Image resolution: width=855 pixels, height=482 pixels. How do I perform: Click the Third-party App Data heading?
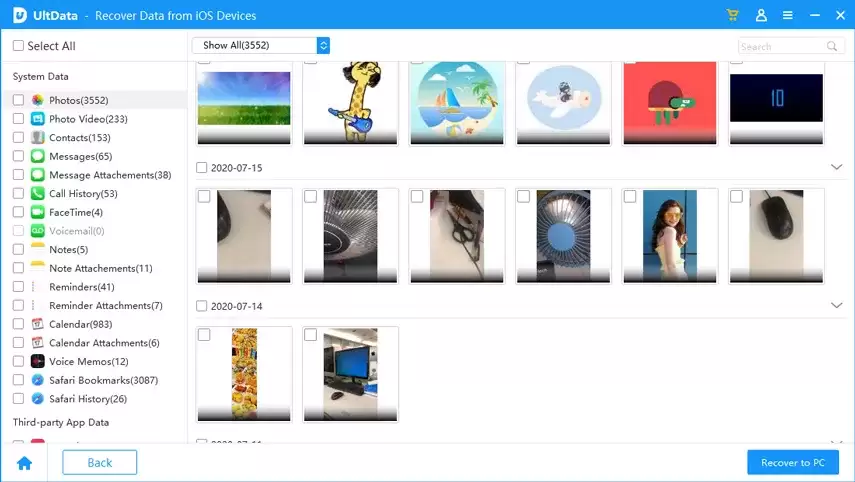(x=61, y=422)
